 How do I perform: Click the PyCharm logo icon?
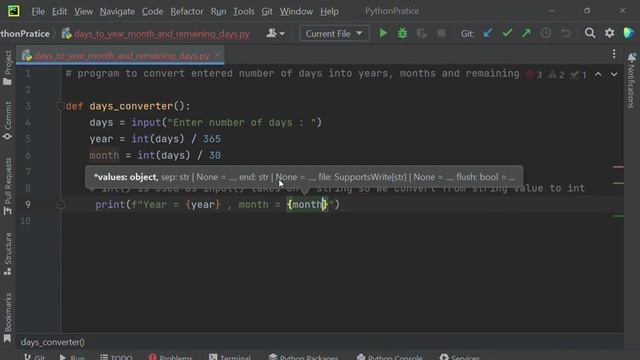pyautogui.click(x=13, y=11)
